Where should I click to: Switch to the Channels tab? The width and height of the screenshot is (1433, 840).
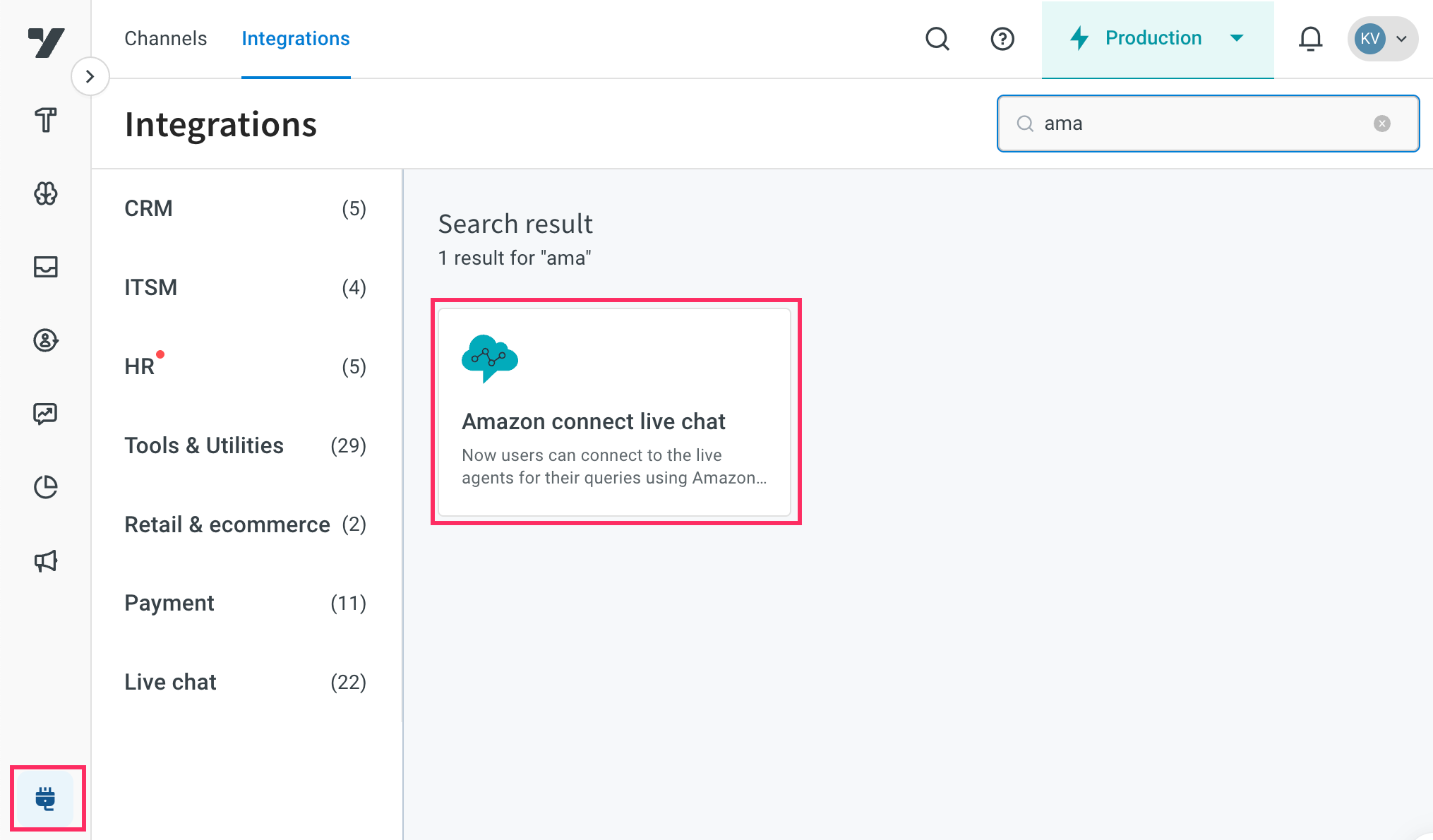tap(166, 39)
